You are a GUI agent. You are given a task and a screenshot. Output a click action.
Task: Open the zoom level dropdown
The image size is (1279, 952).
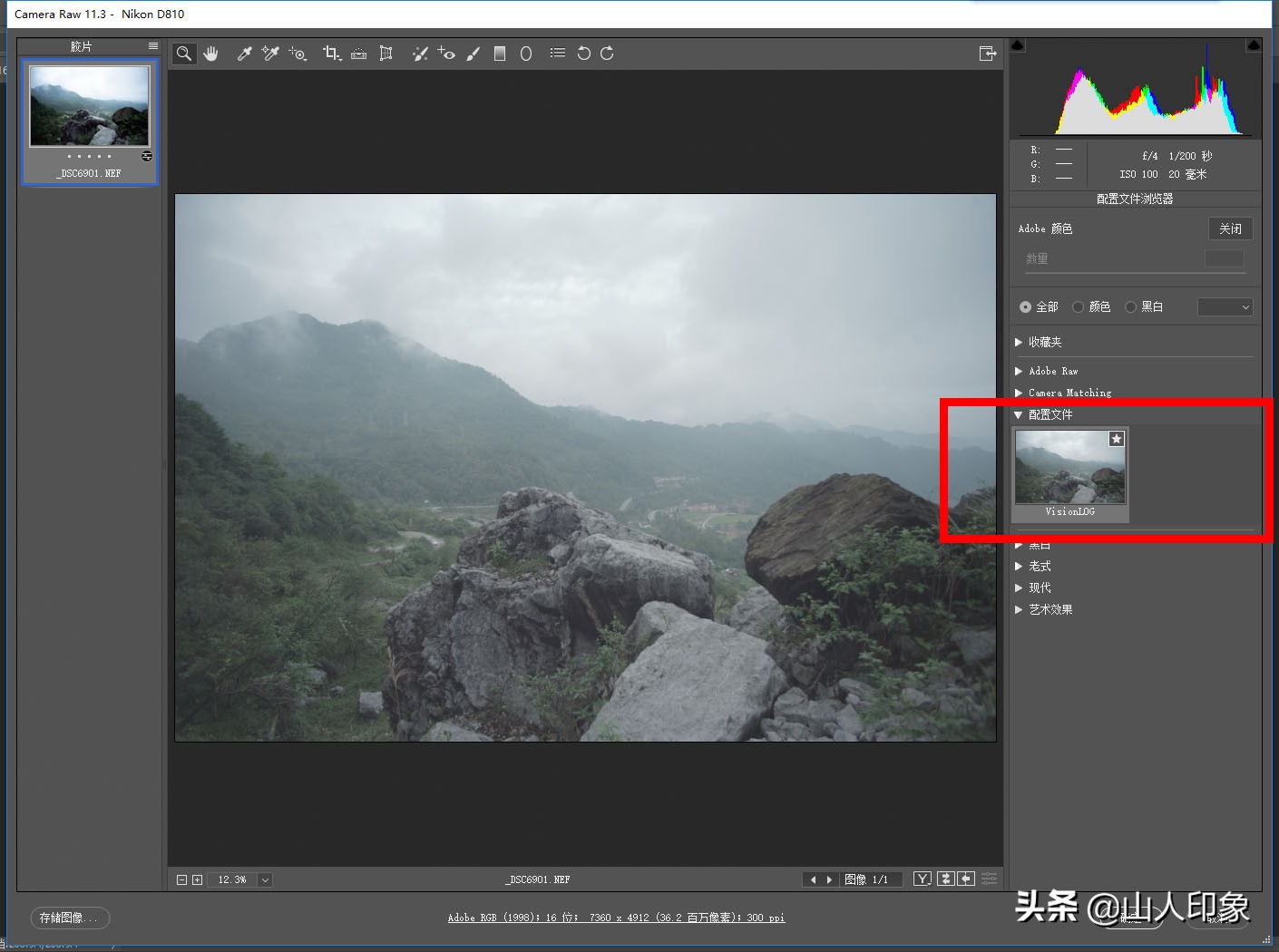tap(265, 879)
